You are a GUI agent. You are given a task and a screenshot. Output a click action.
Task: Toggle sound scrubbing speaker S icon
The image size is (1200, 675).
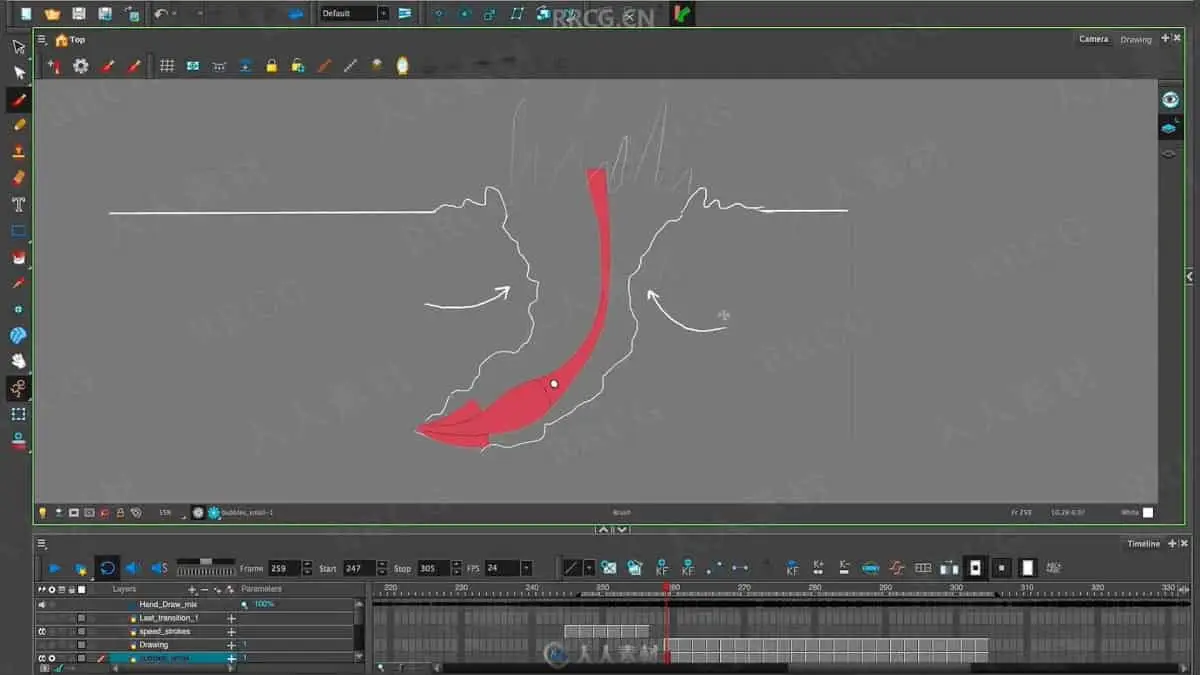(159, 568)
